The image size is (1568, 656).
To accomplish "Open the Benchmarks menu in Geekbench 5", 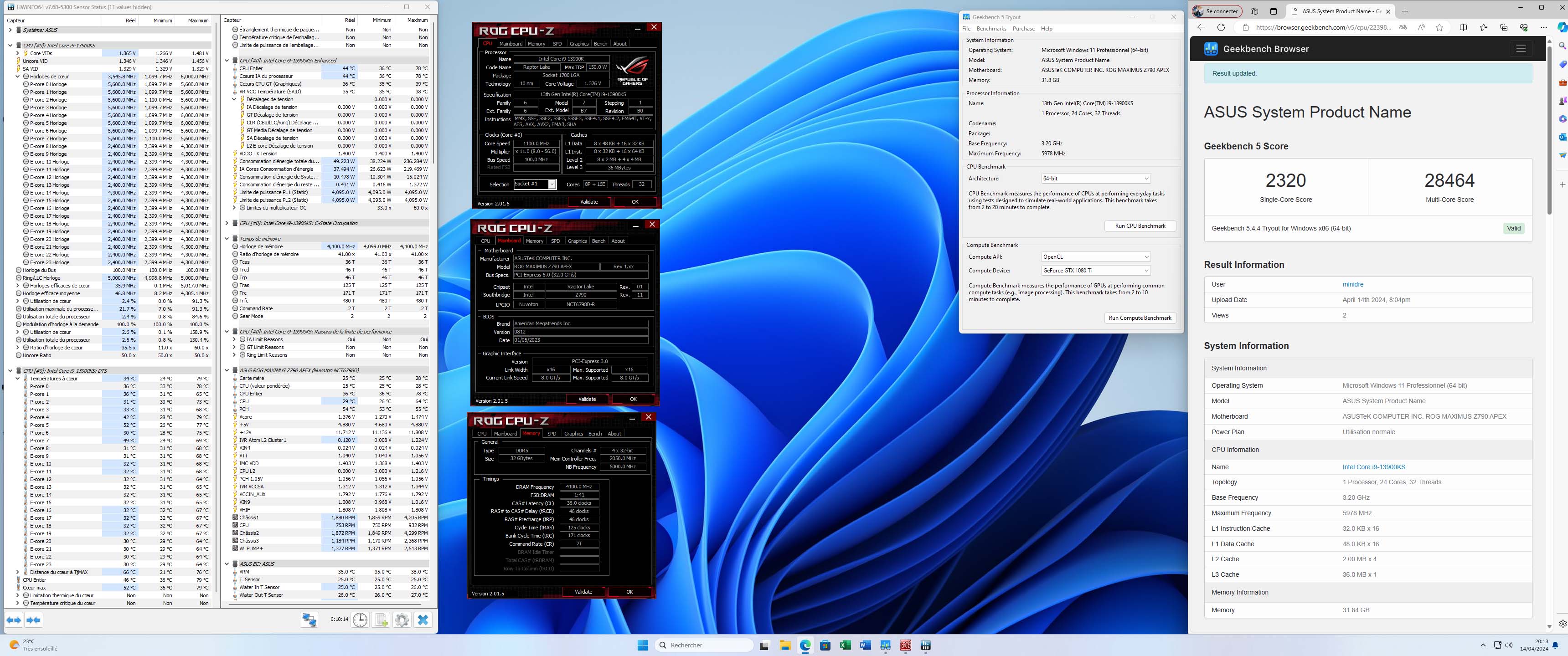I will point(991,29).
